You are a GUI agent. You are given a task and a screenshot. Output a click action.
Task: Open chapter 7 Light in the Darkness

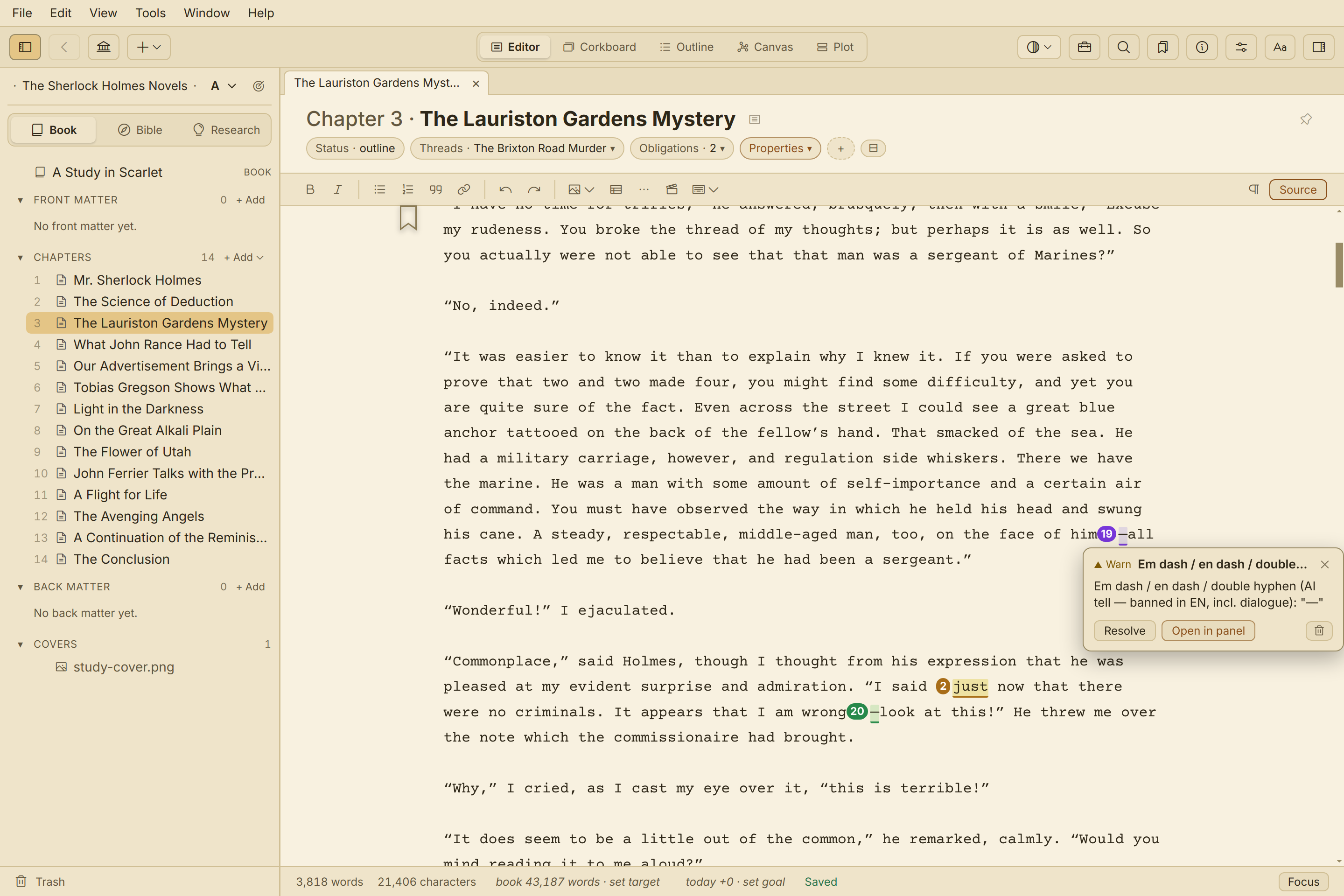pos(150,409)
